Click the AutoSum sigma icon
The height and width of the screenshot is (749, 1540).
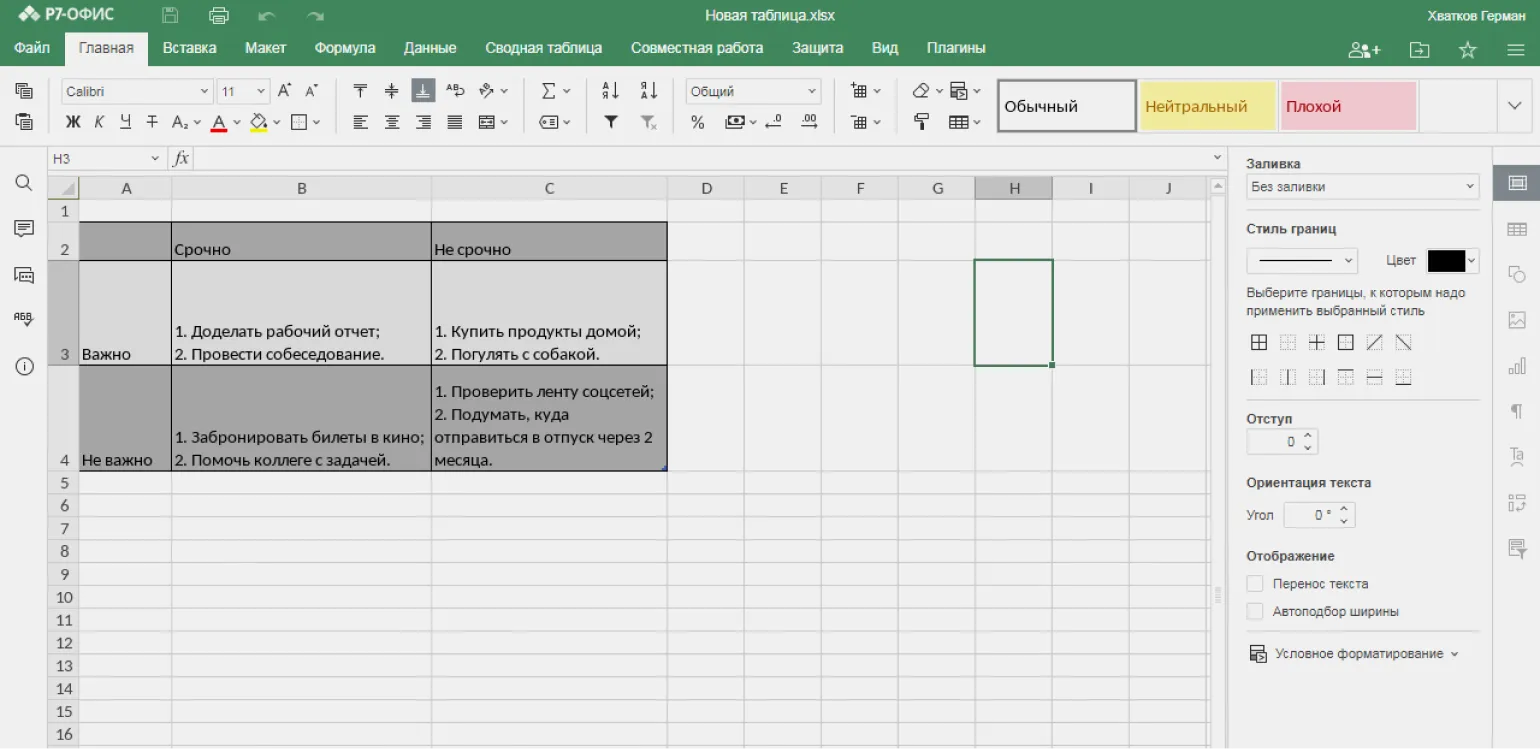[x=549, y=91]
